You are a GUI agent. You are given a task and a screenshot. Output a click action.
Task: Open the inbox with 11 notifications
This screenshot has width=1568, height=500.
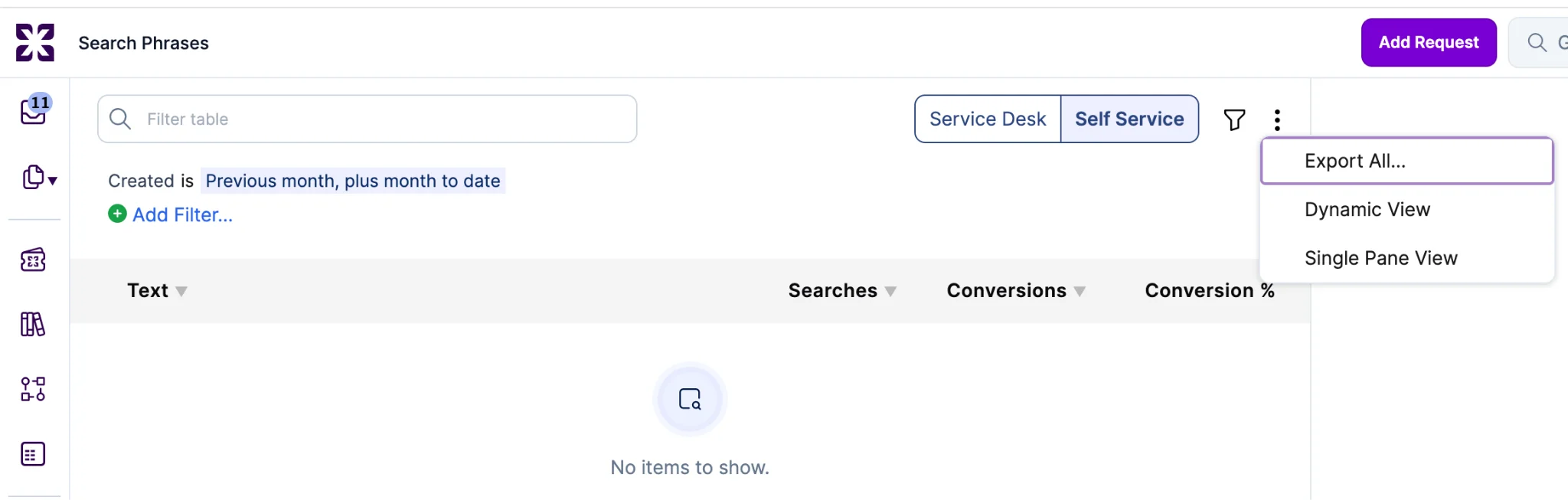34,112
